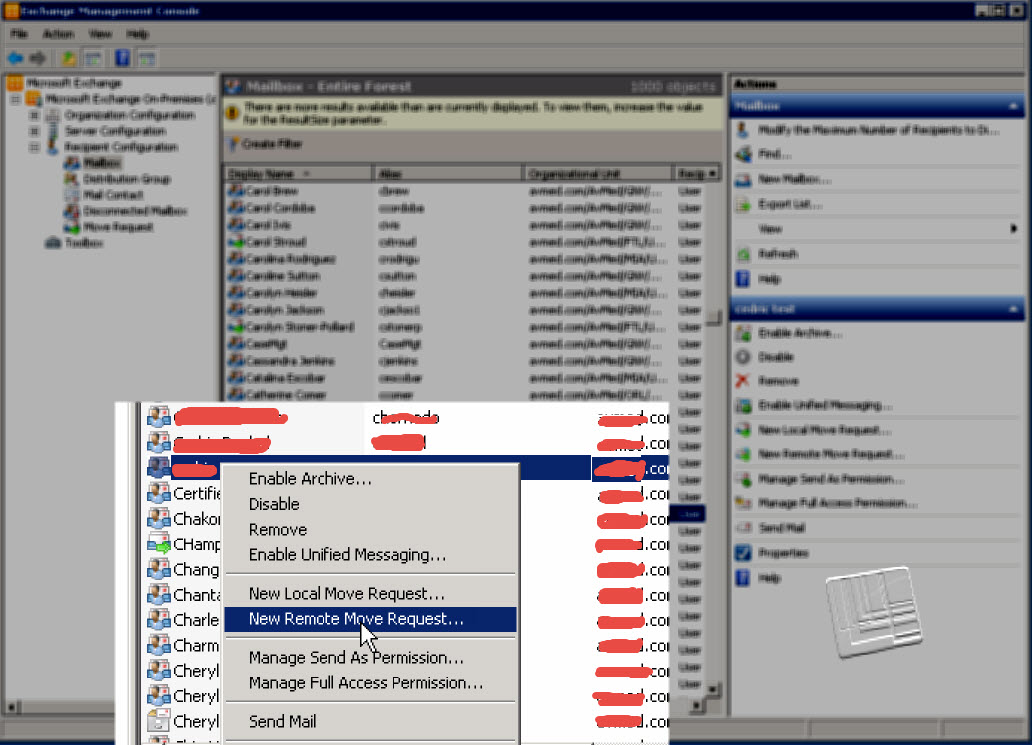Click the Refresh icon in Actions pane
The image size is (1032, 745).
pyautogui.click(x=743, y=254)
